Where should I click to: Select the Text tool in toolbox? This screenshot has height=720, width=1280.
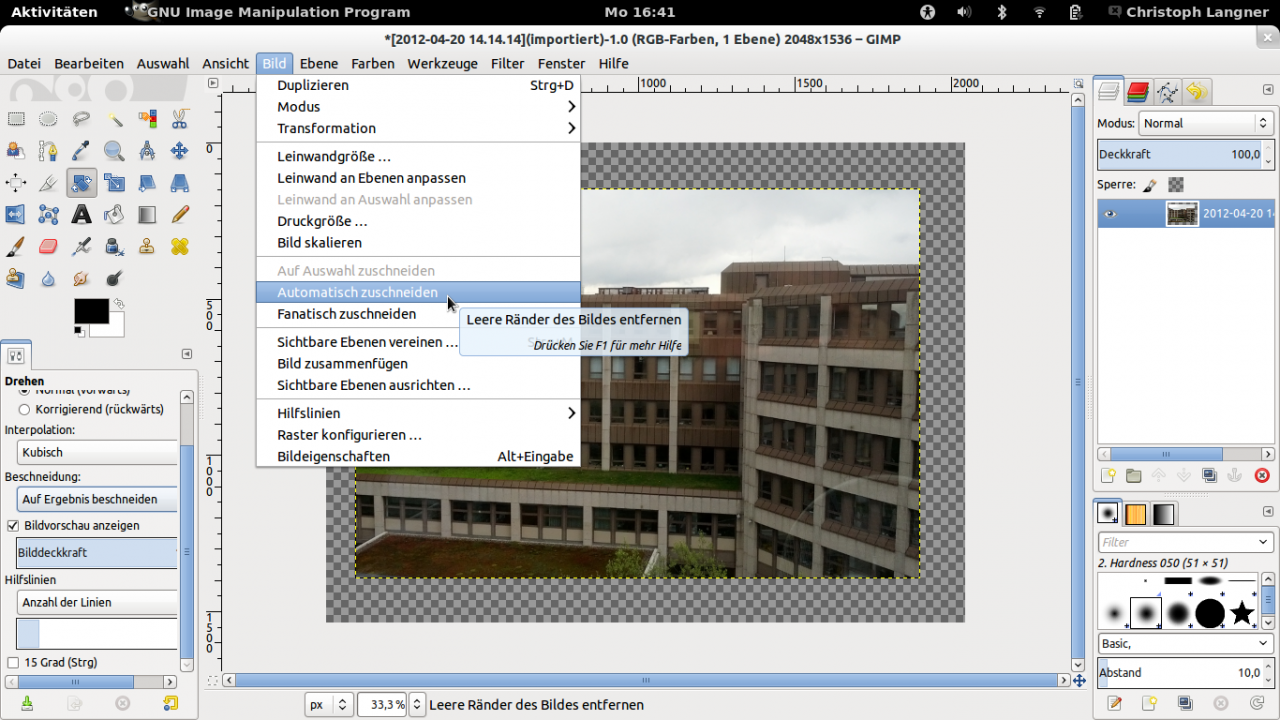pyautogui.click(x=82, y=214)
